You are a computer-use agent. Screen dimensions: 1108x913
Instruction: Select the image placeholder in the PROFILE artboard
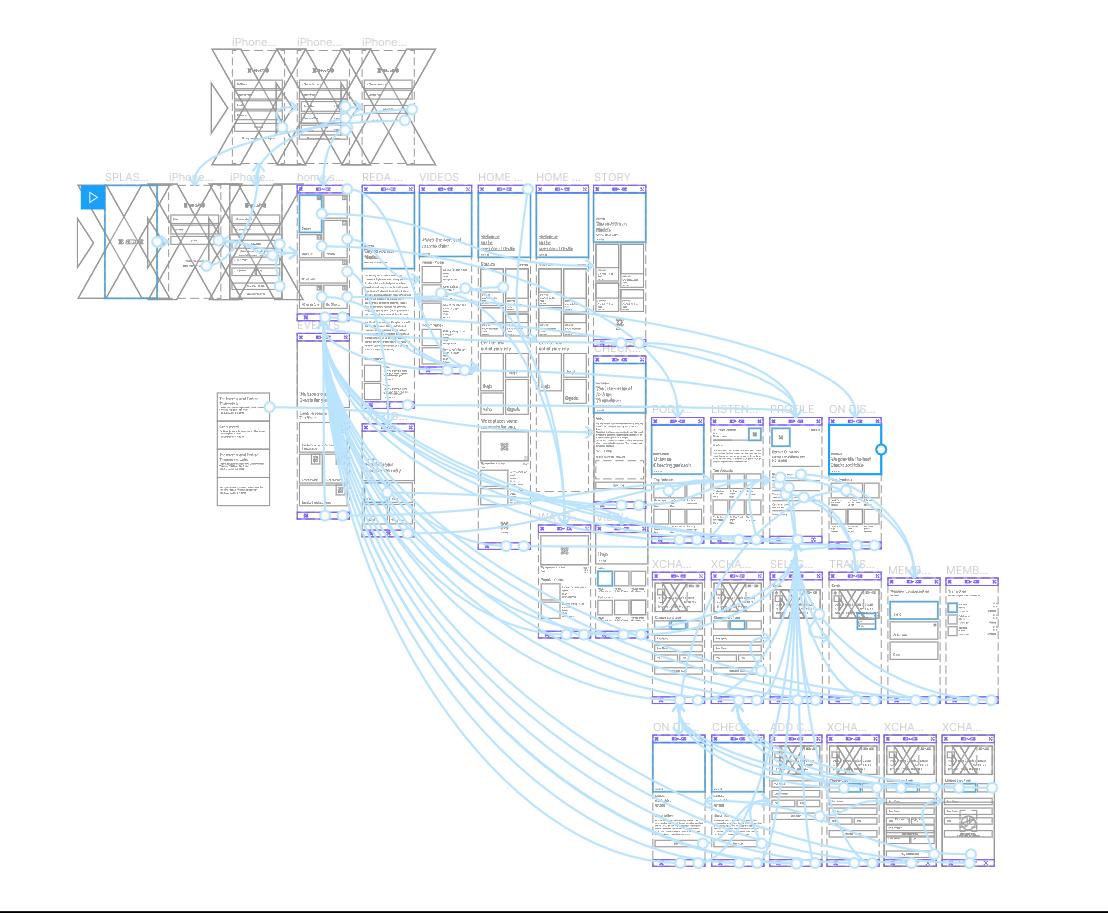click(781, 437)
